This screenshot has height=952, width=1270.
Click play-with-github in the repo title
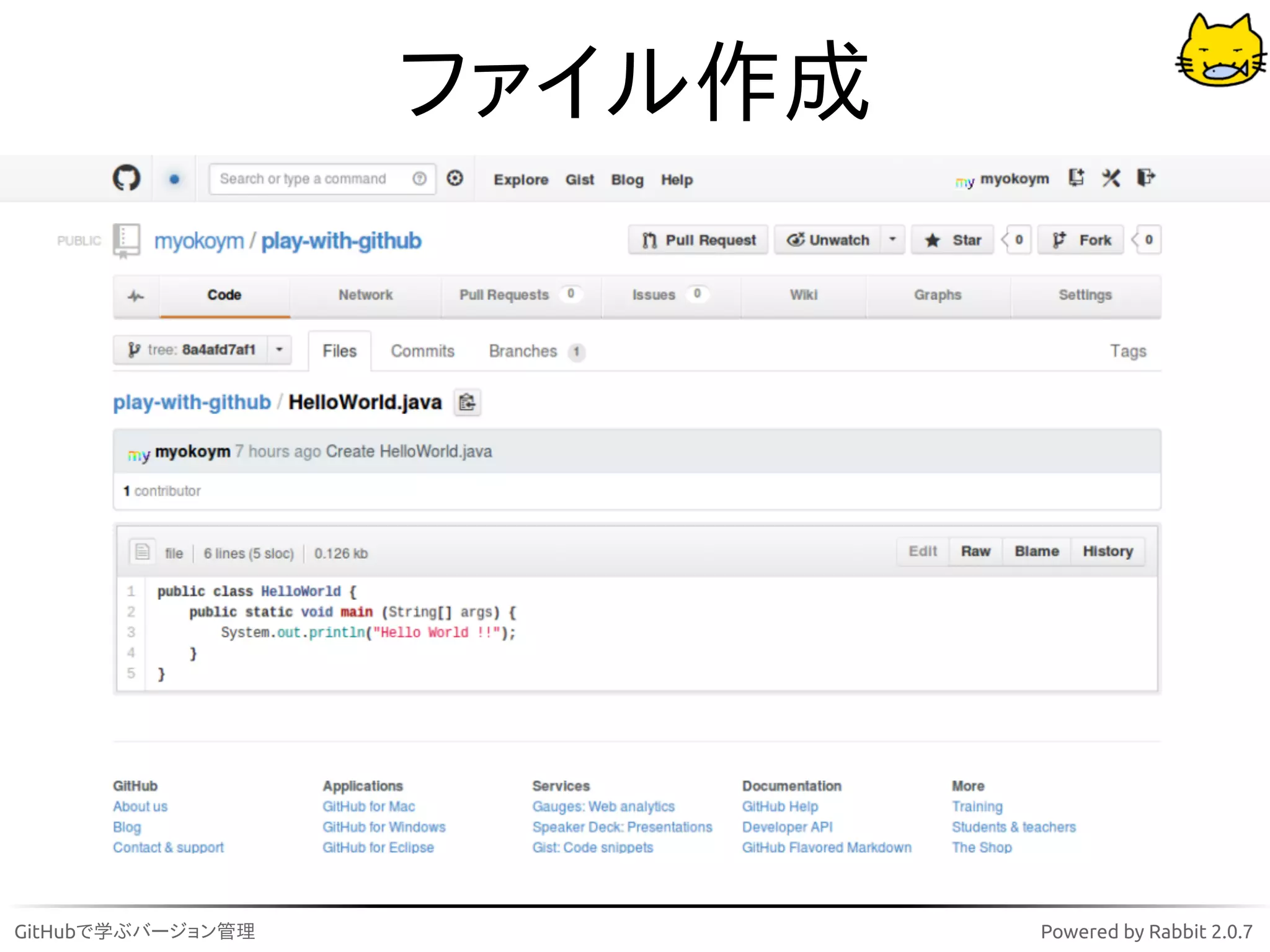341,241
